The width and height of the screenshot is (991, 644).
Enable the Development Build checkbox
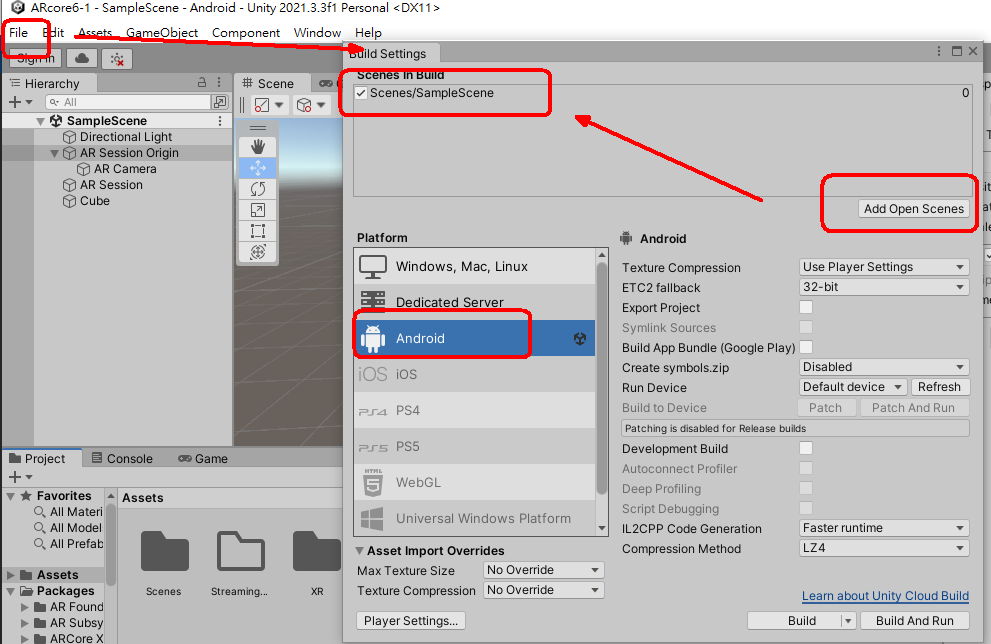(806, 448)
